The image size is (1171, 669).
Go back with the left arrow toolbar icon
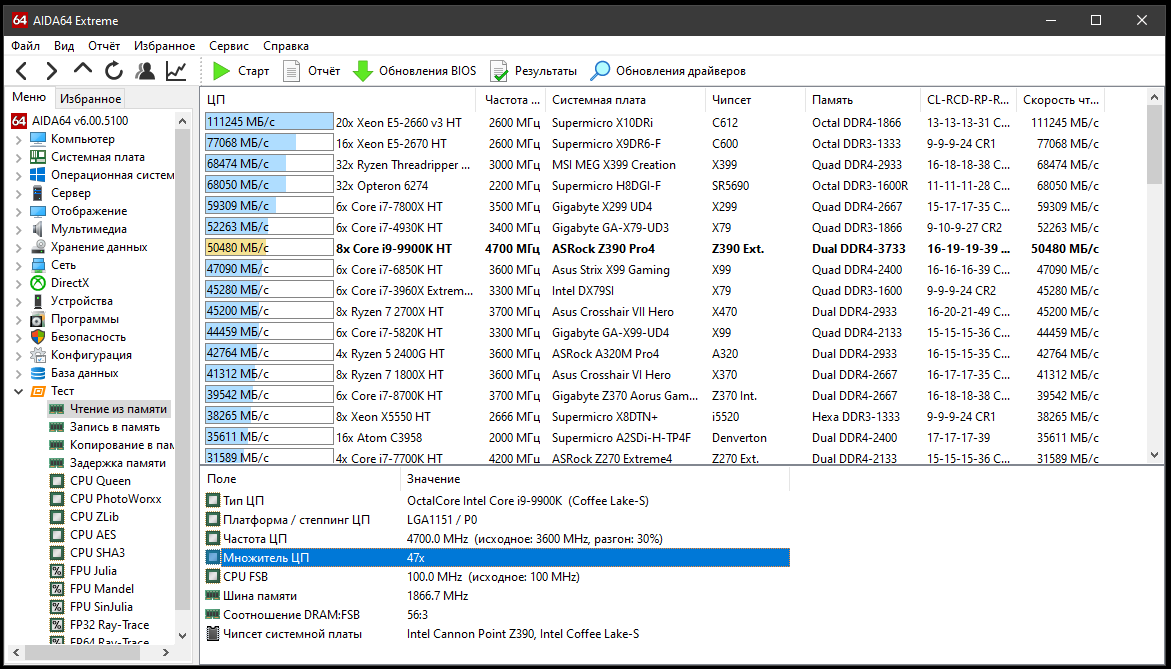coord(22,71)
